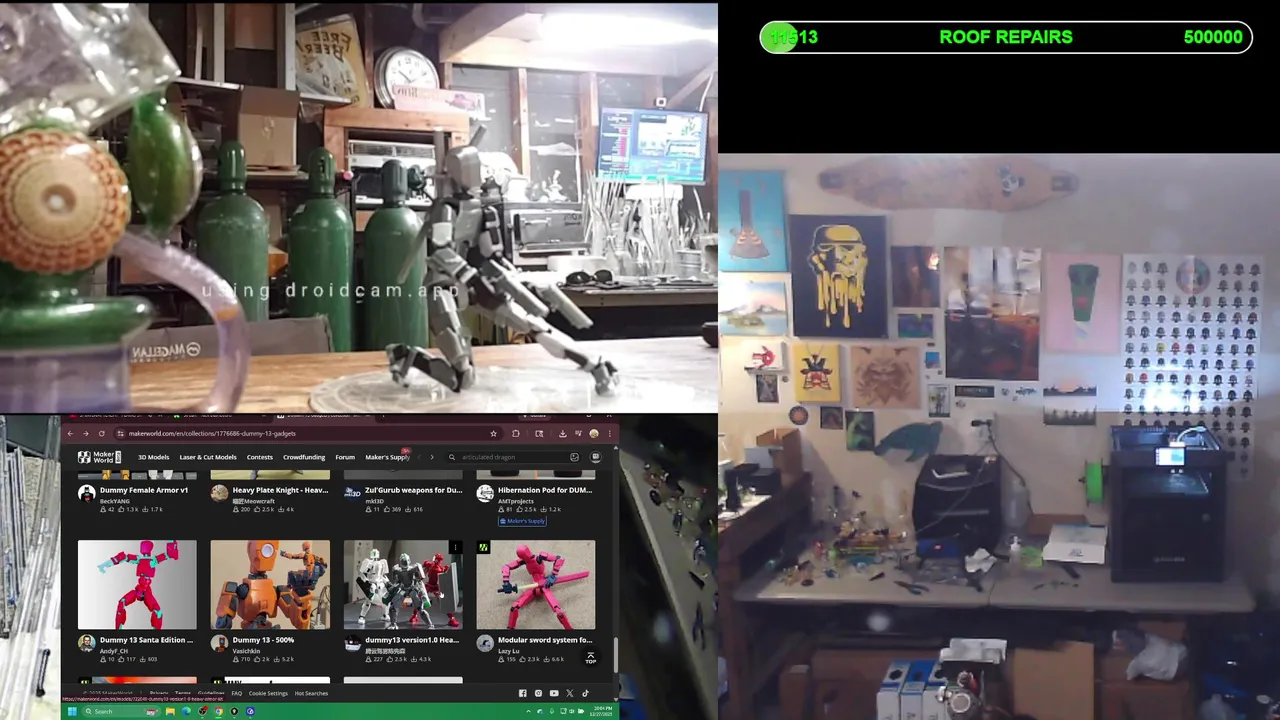Click the Windows taskbar Search box
Viewport: 1280px width, 720px height.
(x=121, y=711)
